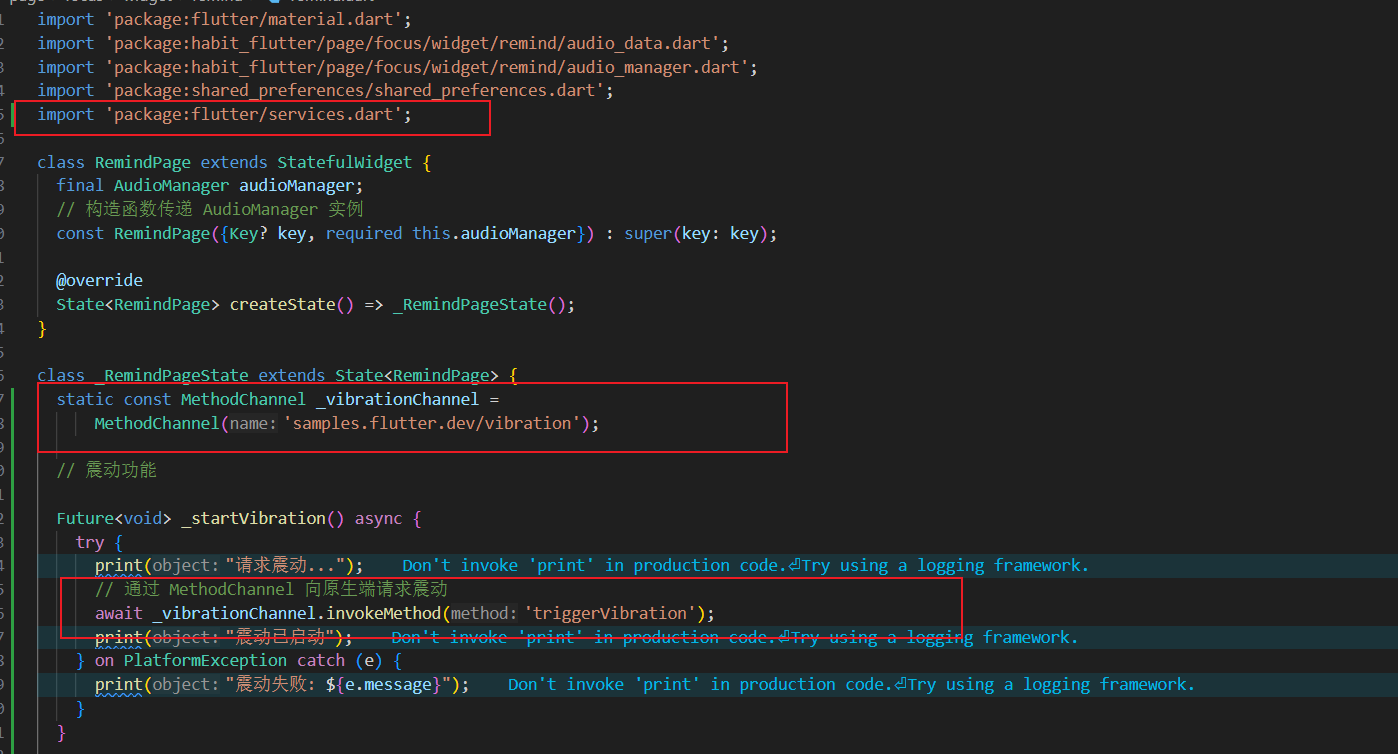Click PlatformException in the catch clause
Screen dimensions: 1398x754
tap(205, 661)
